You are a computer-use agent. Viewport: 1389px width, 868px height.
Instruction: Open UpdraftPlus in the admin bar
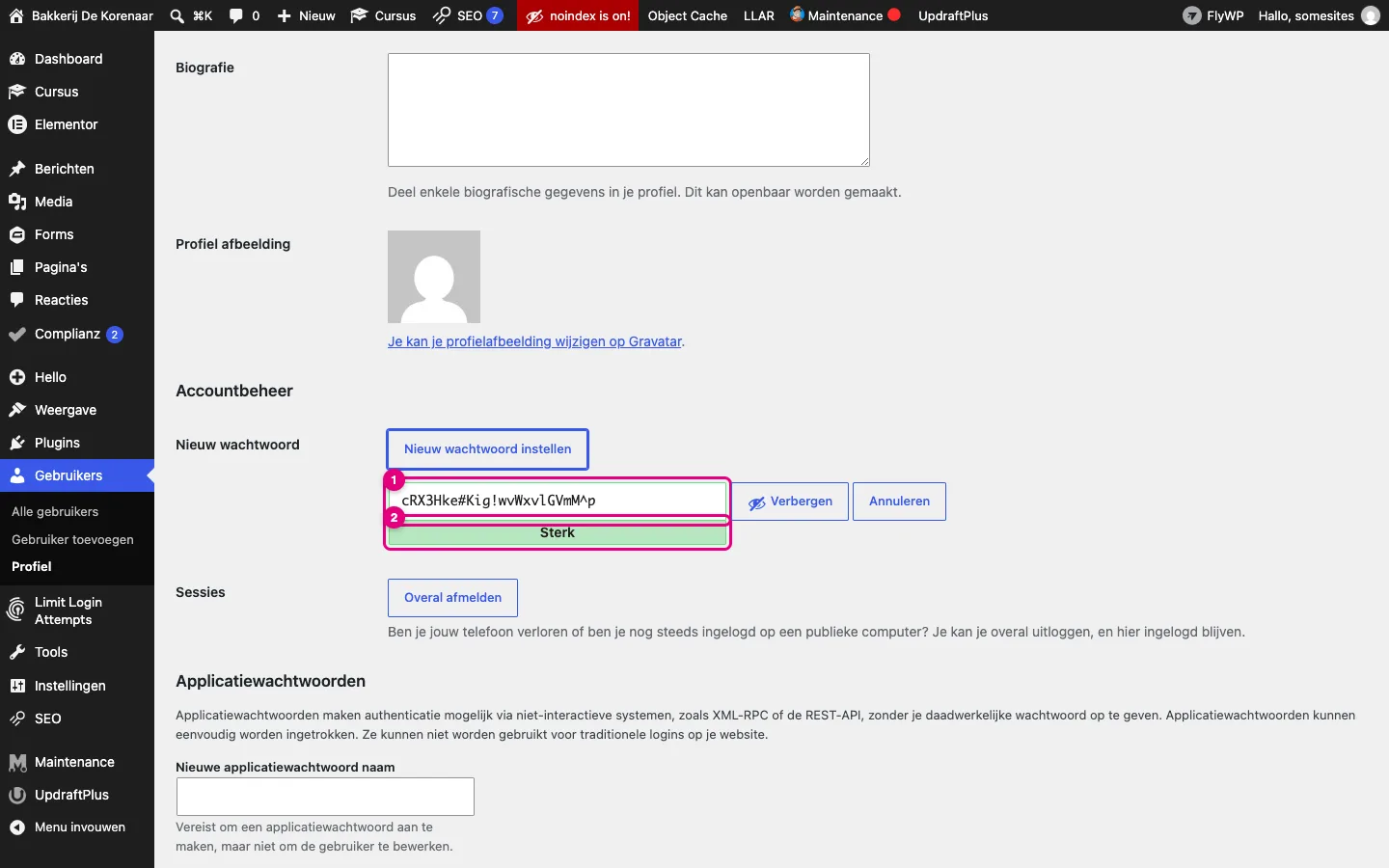coord(953,15)
